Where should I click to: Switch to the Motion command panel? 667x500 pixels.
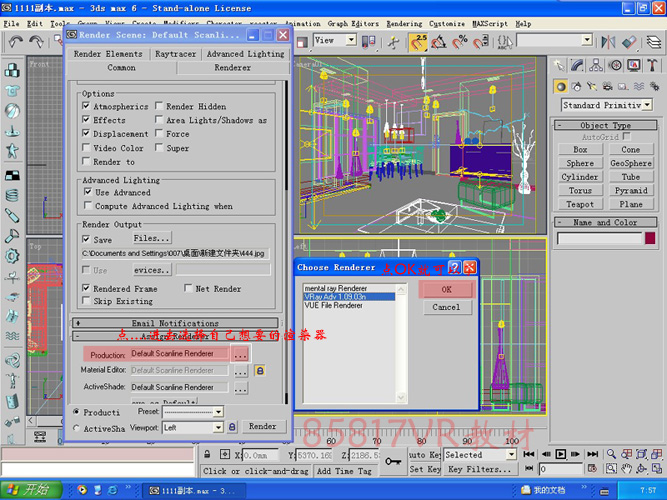click(x=615, y=65)
